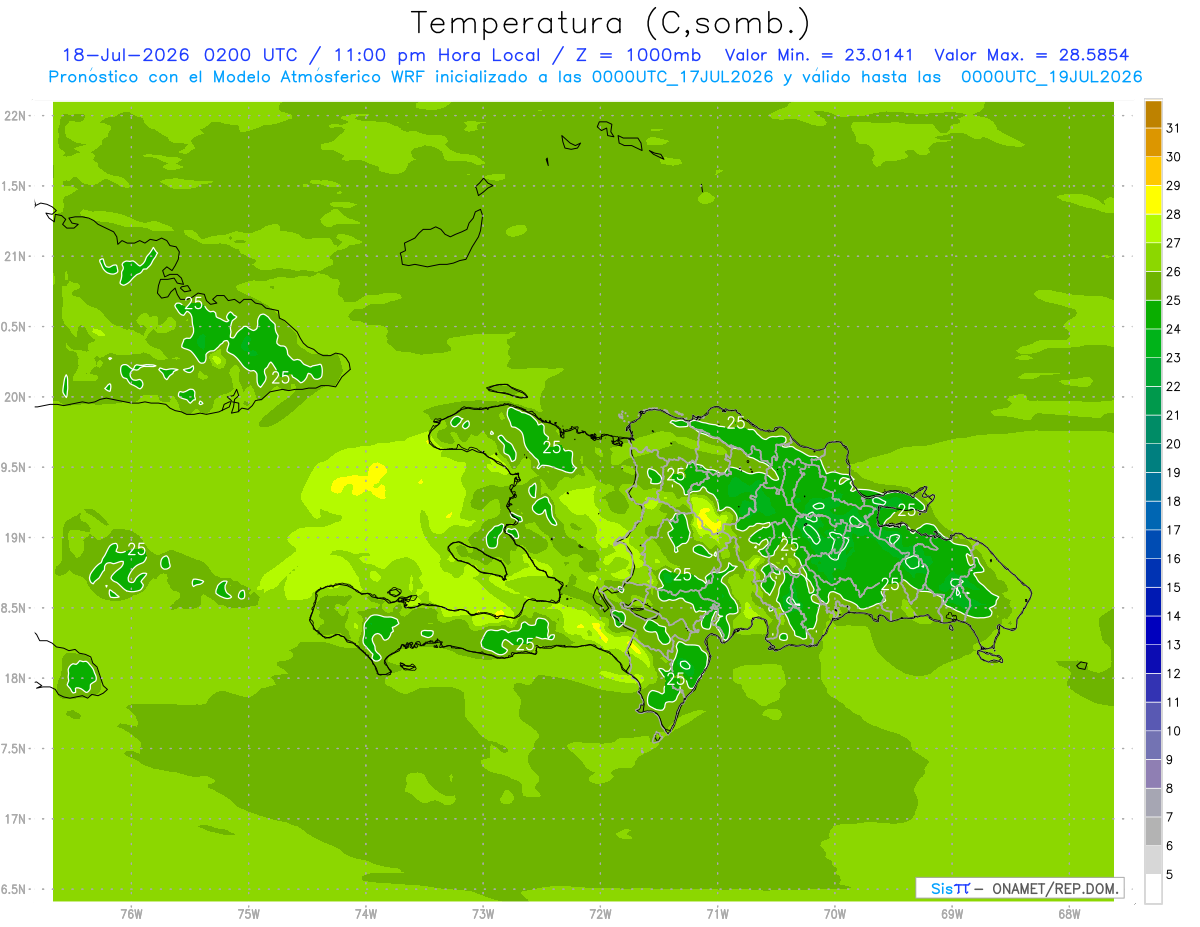
Task: Pick the dark orange swatch above 31
Action: point(1153,114)
